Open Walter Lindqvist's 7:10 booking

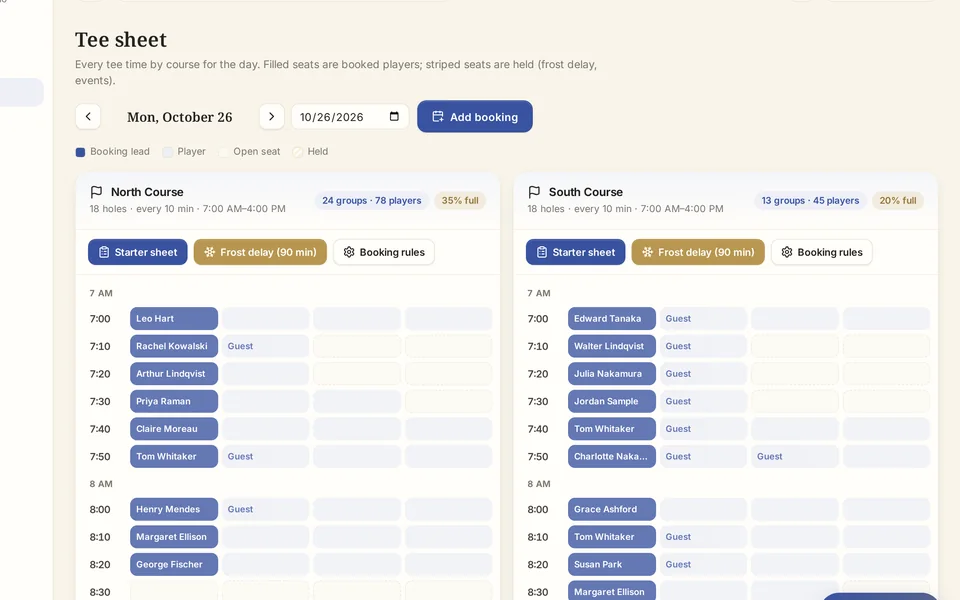[612, 346]
